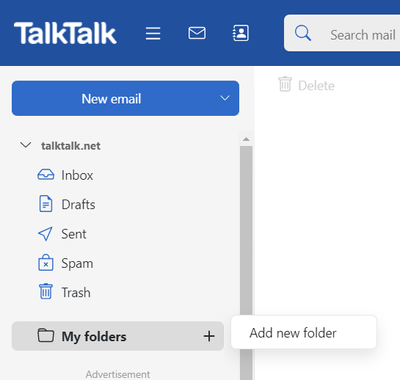Click the Inbox tray icon

click(x=46, y=175)
